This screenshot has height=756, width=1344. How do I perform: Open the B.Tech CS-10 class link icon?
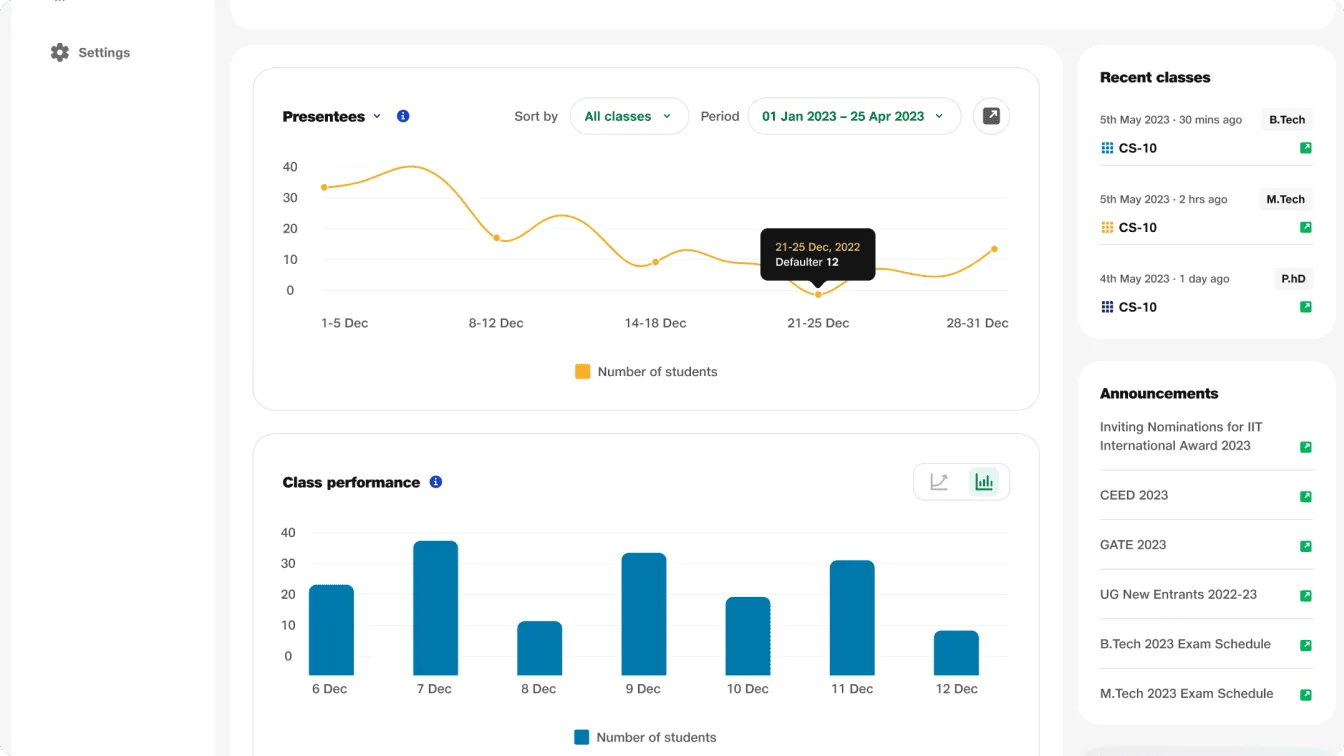(x=1305, y=148)
